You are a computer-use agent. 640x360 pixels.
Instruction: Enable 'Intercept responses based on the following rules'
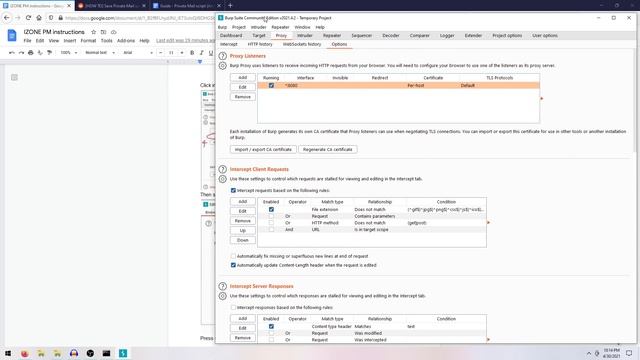click(x=233, y=308)
